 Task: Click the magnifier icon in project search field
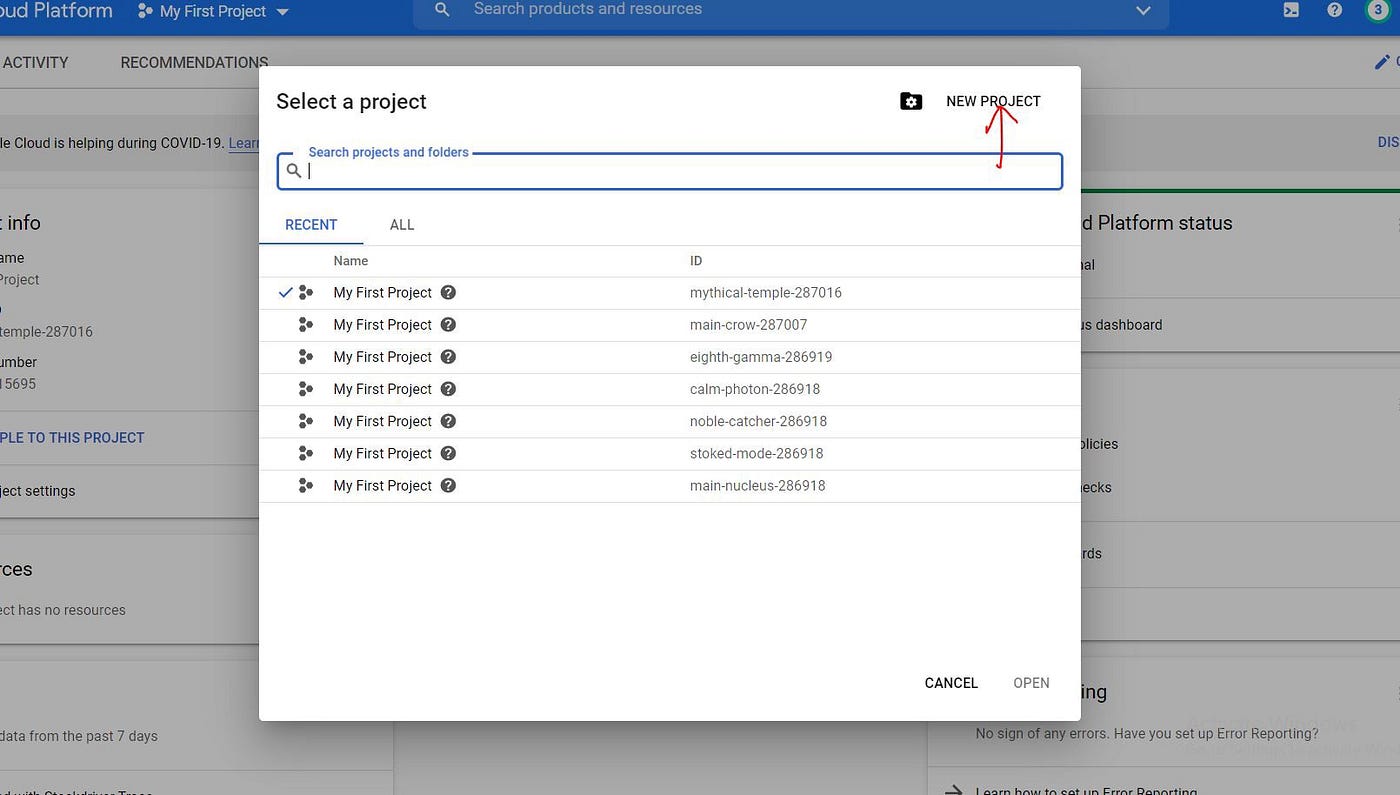[294, 171]
